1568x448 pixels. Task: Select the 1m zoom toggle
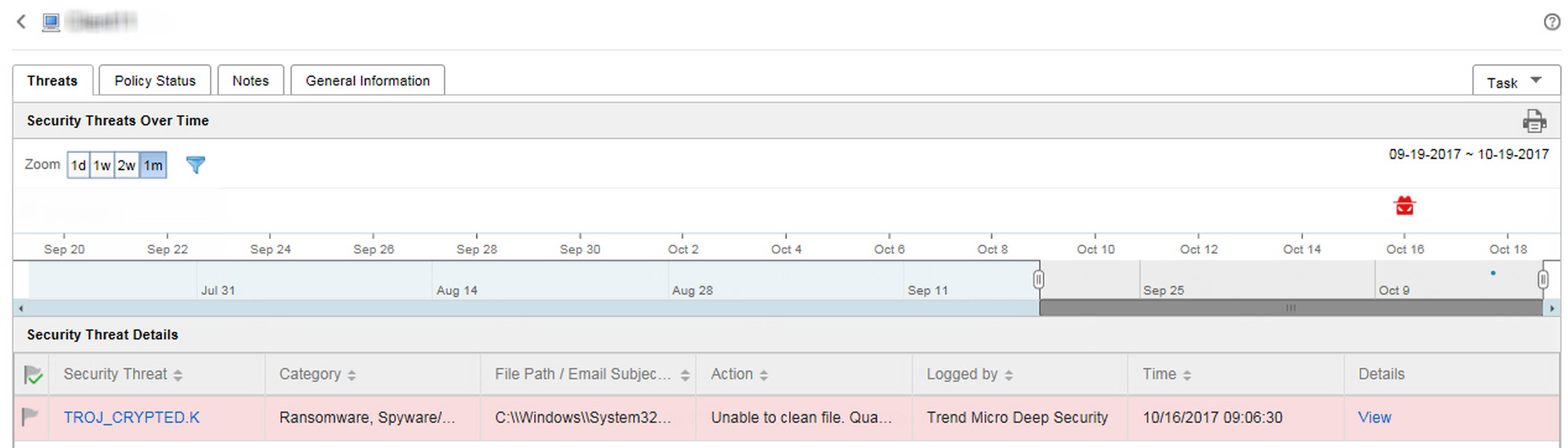(152, 165)
